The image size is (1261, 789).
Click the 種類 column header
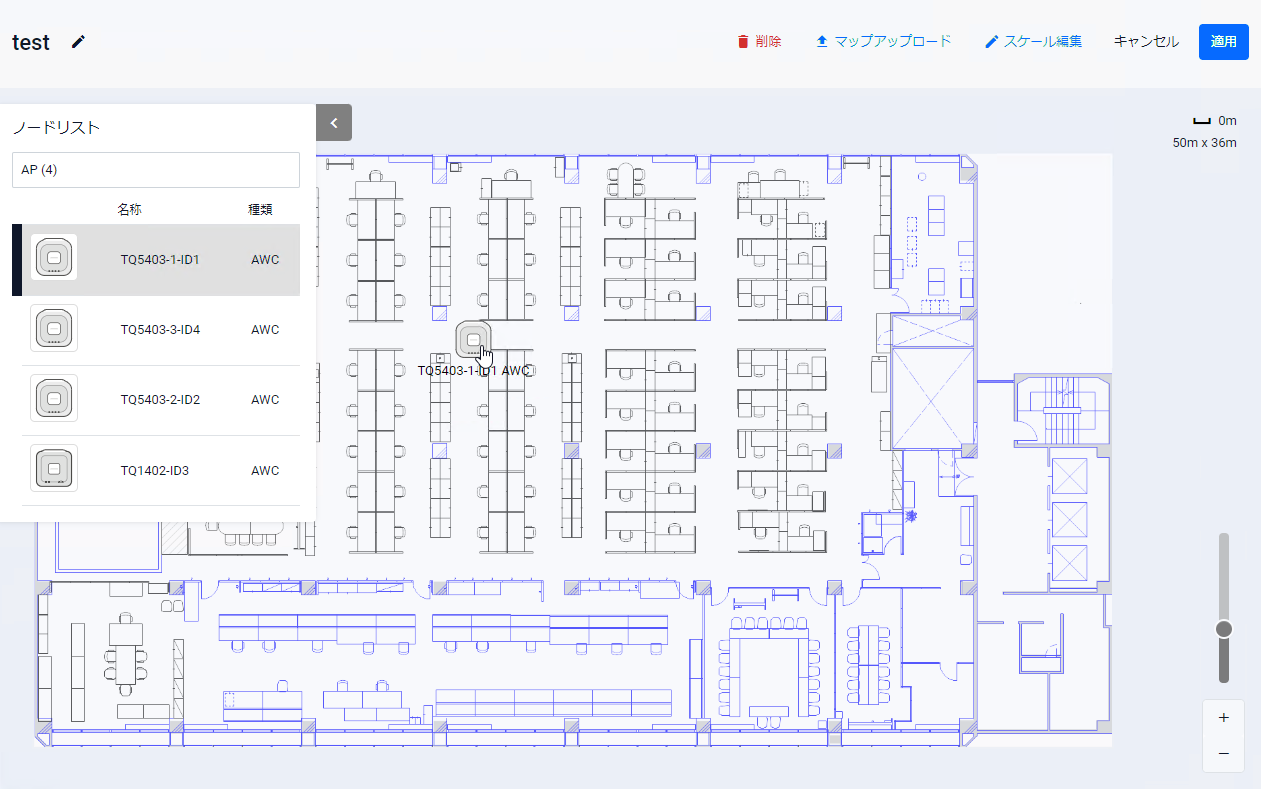(x=260, y=210)
